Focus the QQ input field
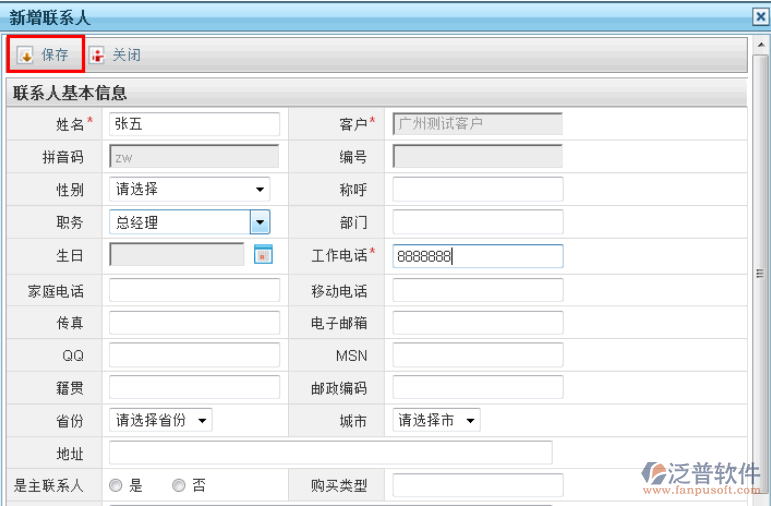 pos(194,355)
